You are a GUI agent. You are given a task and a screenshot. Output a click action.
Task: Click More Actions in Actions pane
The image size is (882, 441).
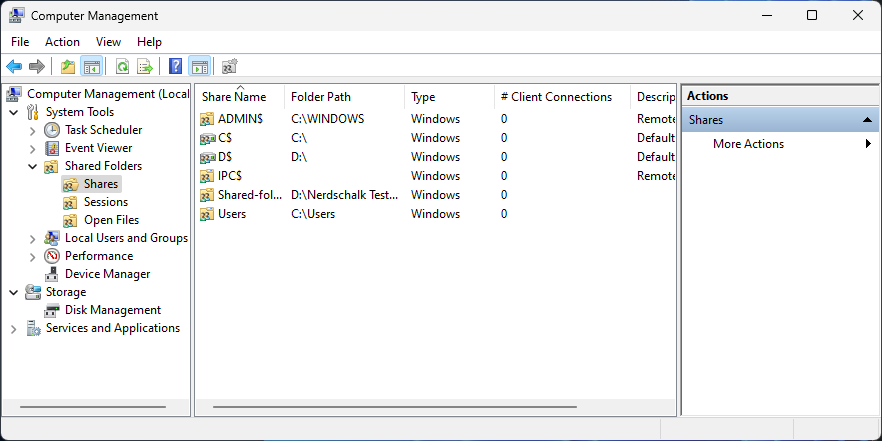(748, 144)
